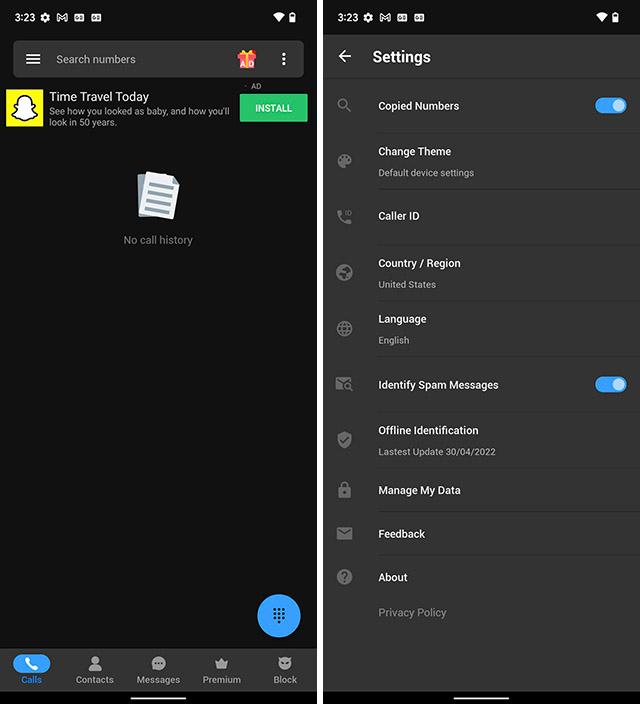Go back from Settings screen
This screenshot has width=640, height=704.
pyautogui.click(x=345, y=57)
